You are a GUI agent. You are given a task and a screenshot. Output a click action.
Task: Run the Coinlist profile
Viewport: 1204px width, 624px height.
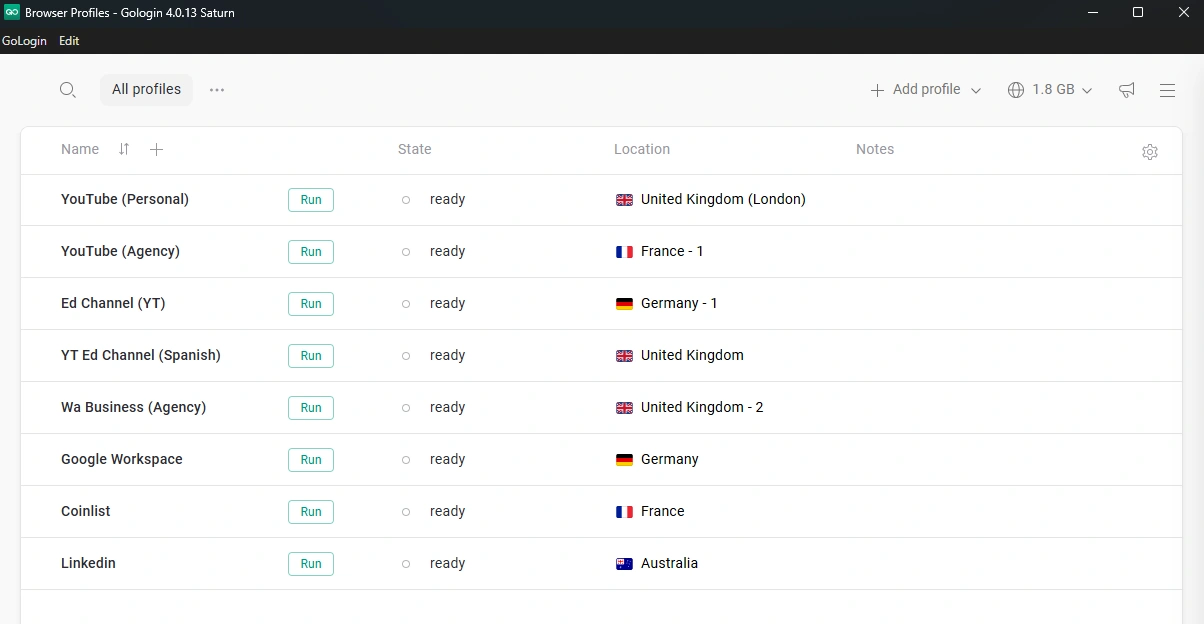(311, 512)
